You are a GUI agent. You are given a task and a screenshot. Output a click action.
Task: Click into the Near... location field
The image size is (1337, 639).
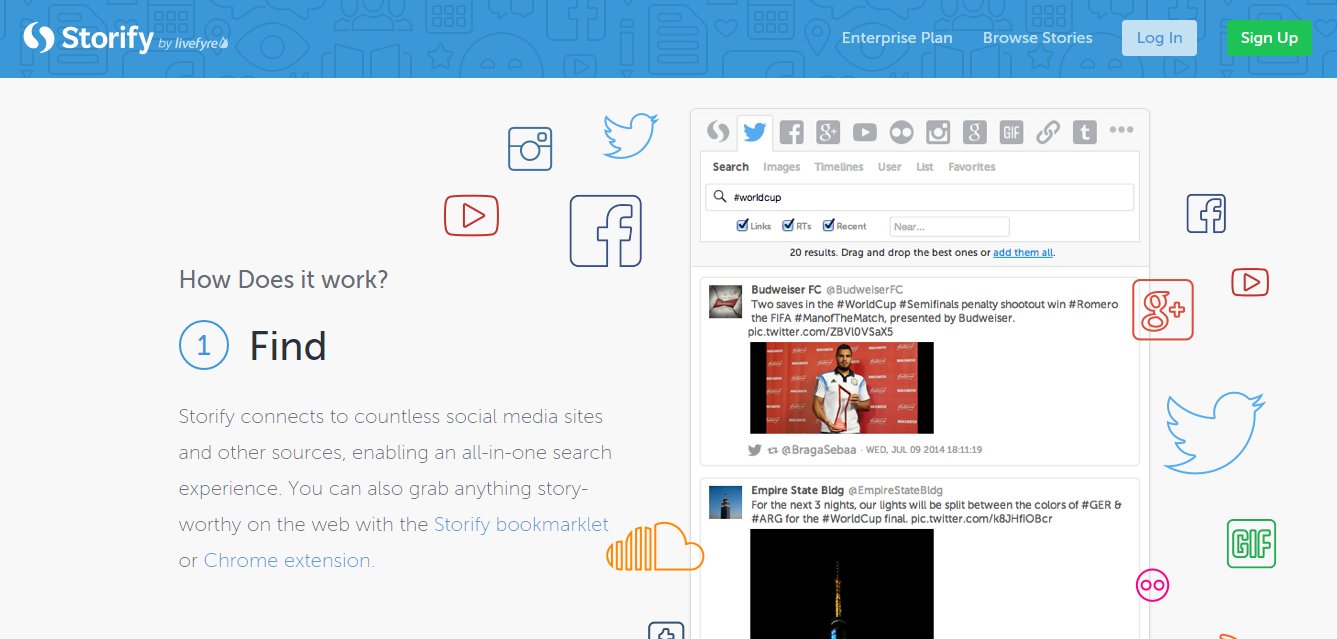click(949, 226)
